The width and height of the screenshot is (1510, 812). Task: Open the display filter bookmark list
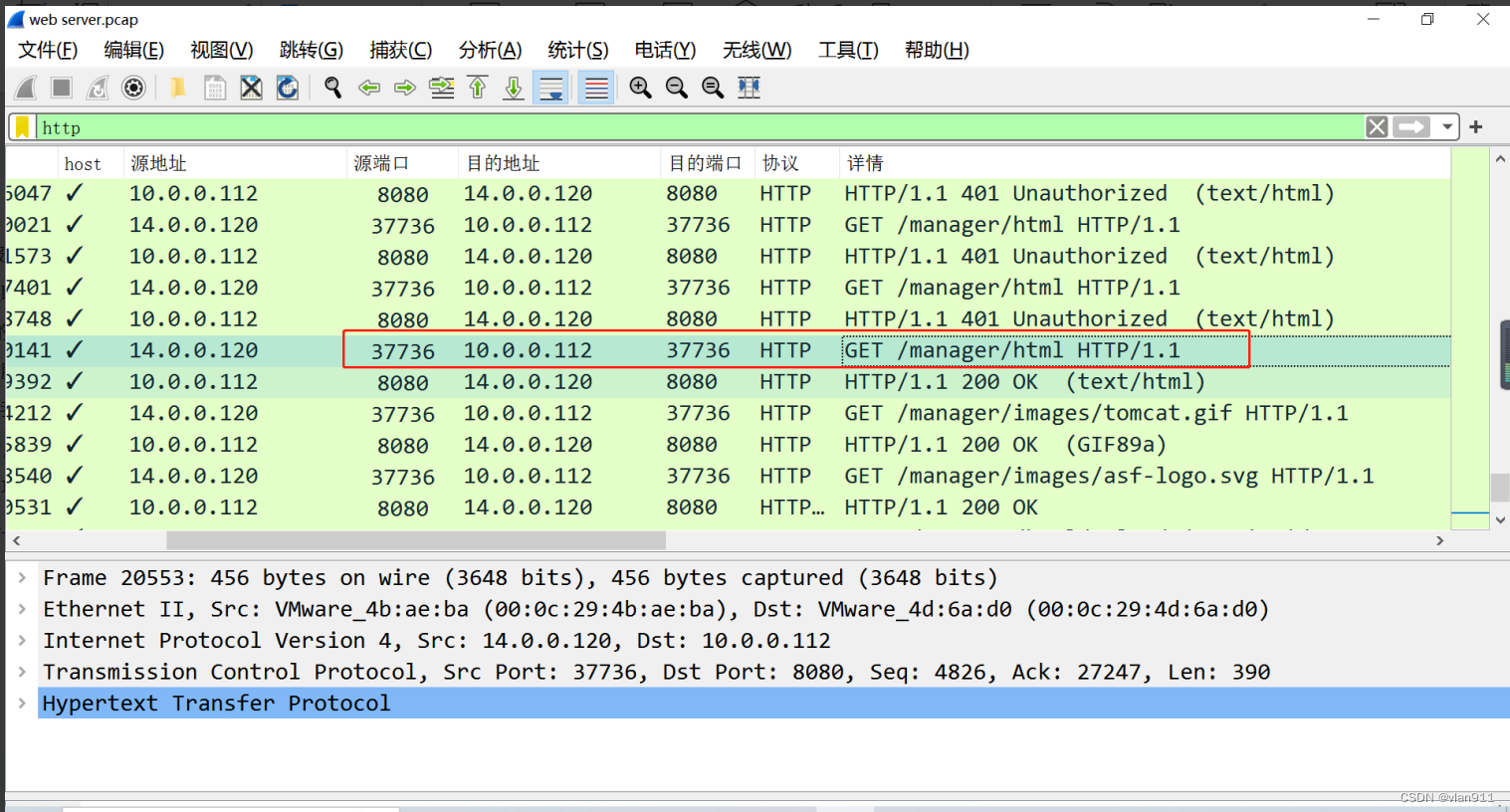click(x=22, y=127)
